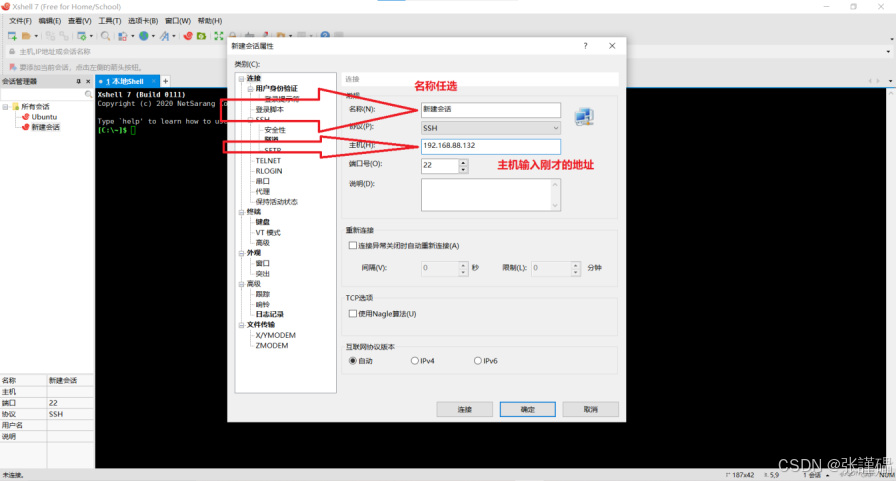Viewport: 896px width, 481px height.
Task: Click the lock icon in the address bar
Action: tap(12, 51)
